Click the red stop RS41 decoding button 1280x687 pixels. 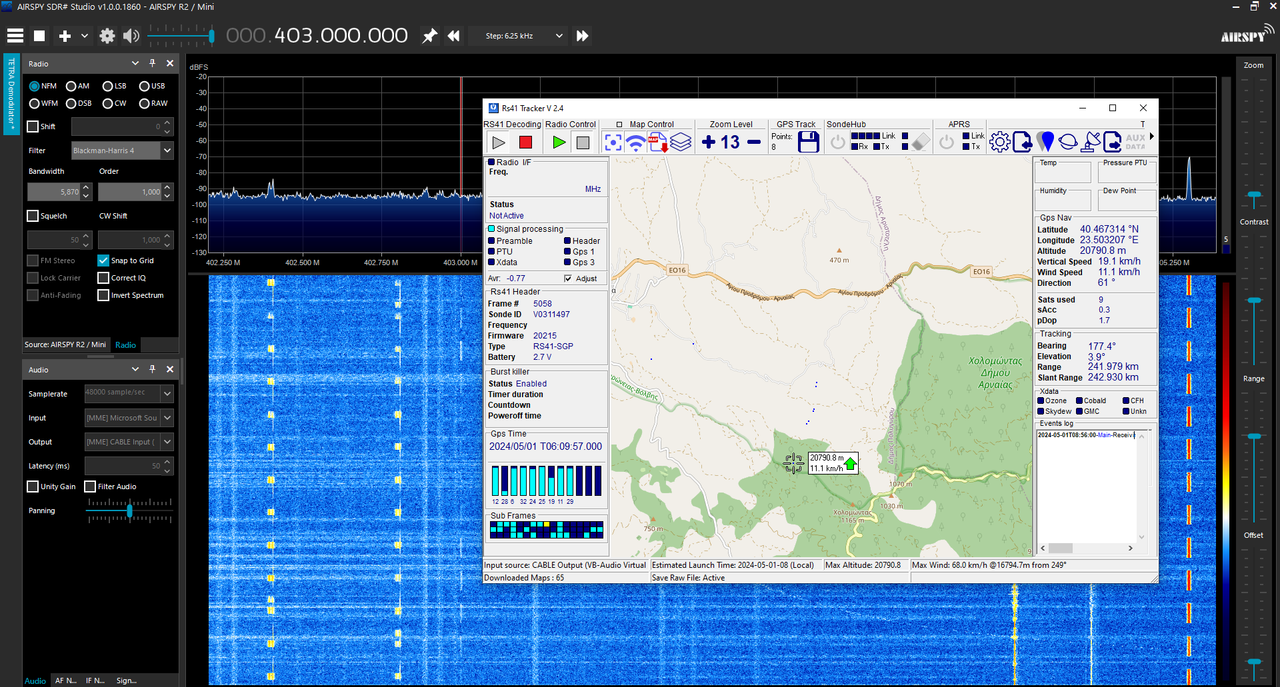pyautogui.click(x=526, y=143)
